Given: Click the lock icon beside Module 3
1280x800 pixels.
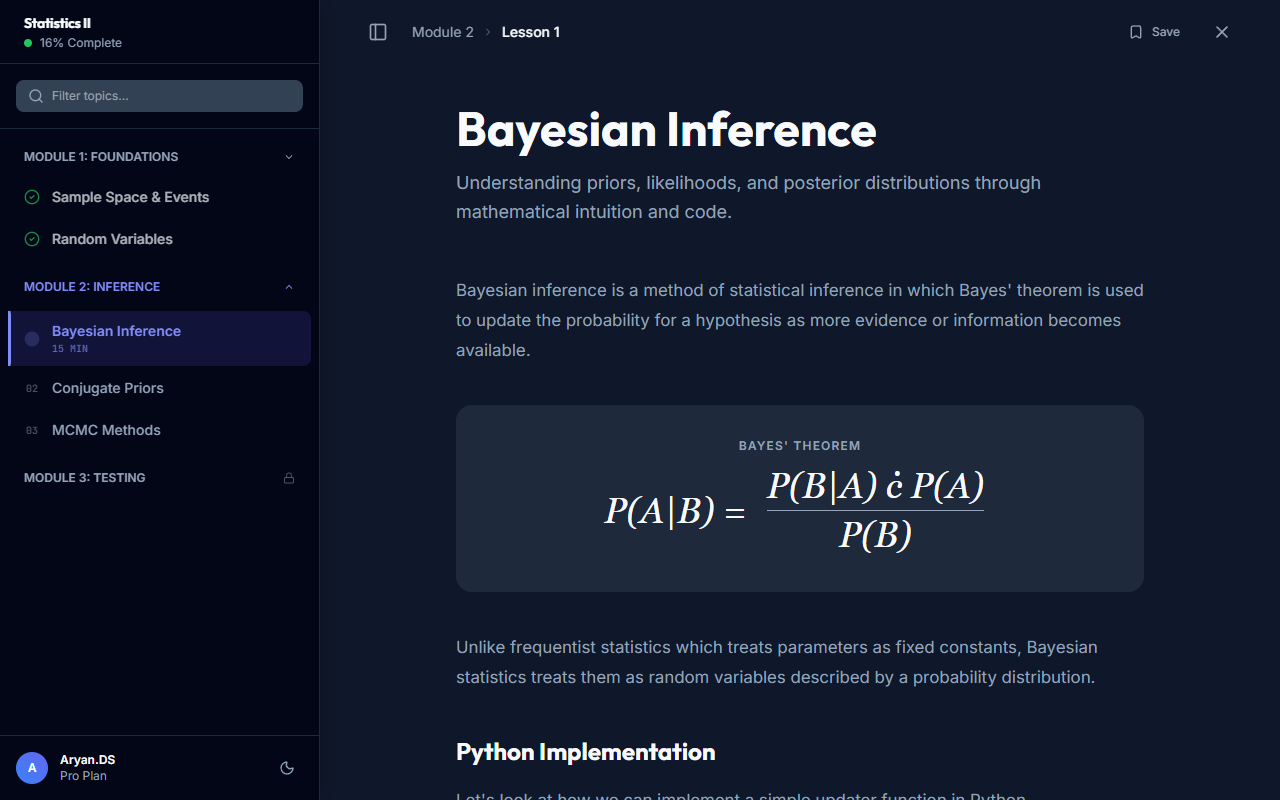Looking at the screenshot, I should [289, 478].
